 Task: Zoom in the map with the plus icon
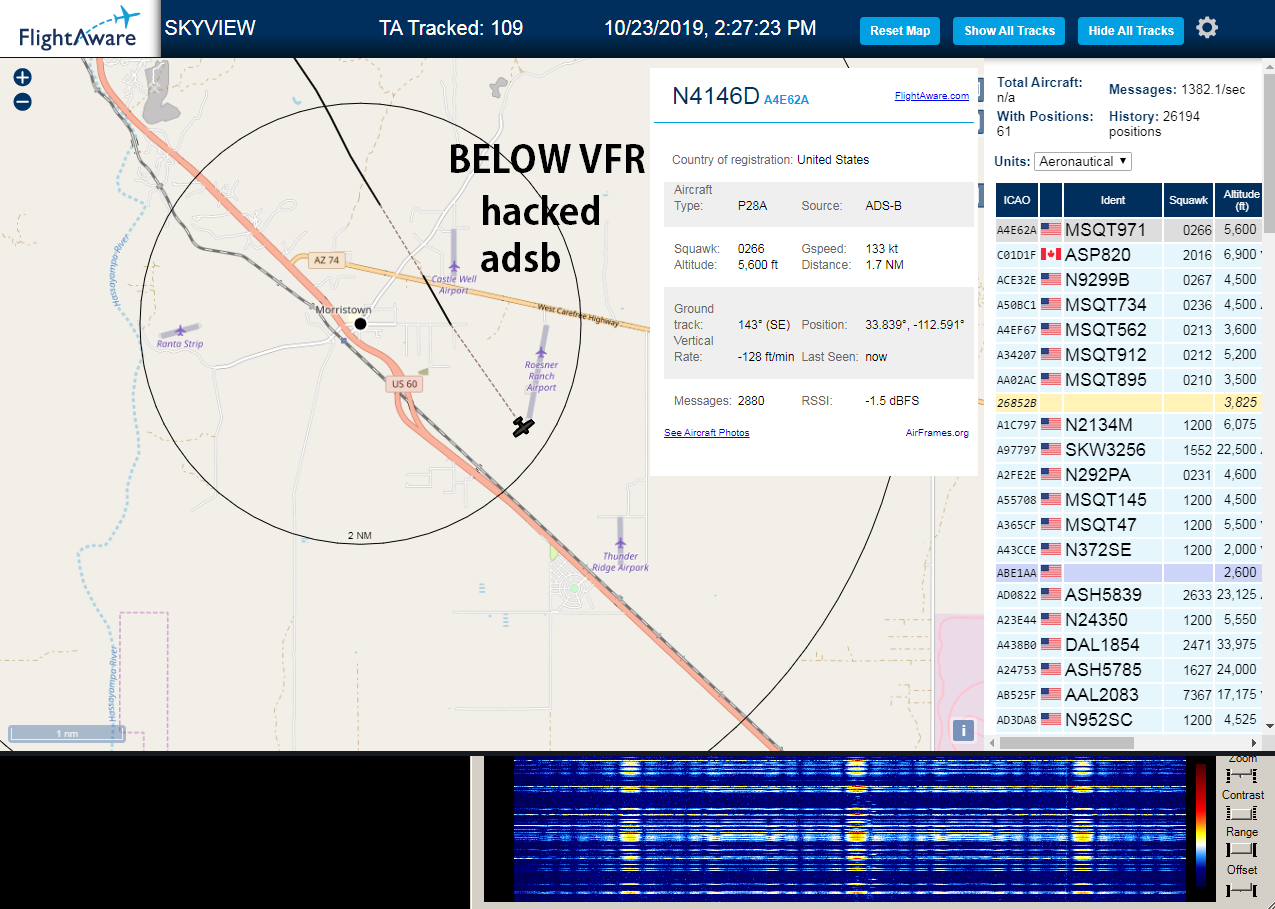tap(22, 78)
